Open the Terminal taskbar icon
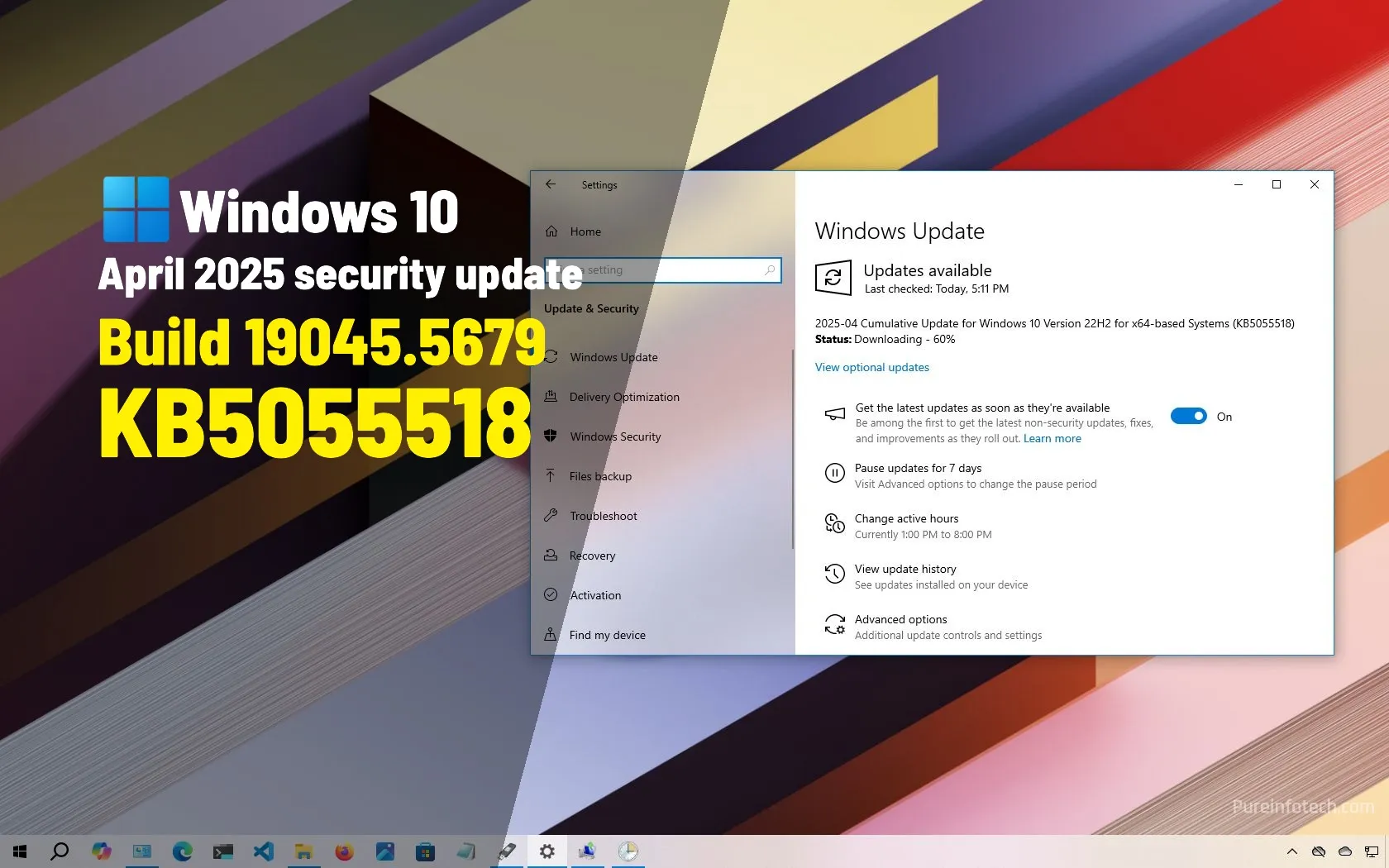 click(222, 851)
